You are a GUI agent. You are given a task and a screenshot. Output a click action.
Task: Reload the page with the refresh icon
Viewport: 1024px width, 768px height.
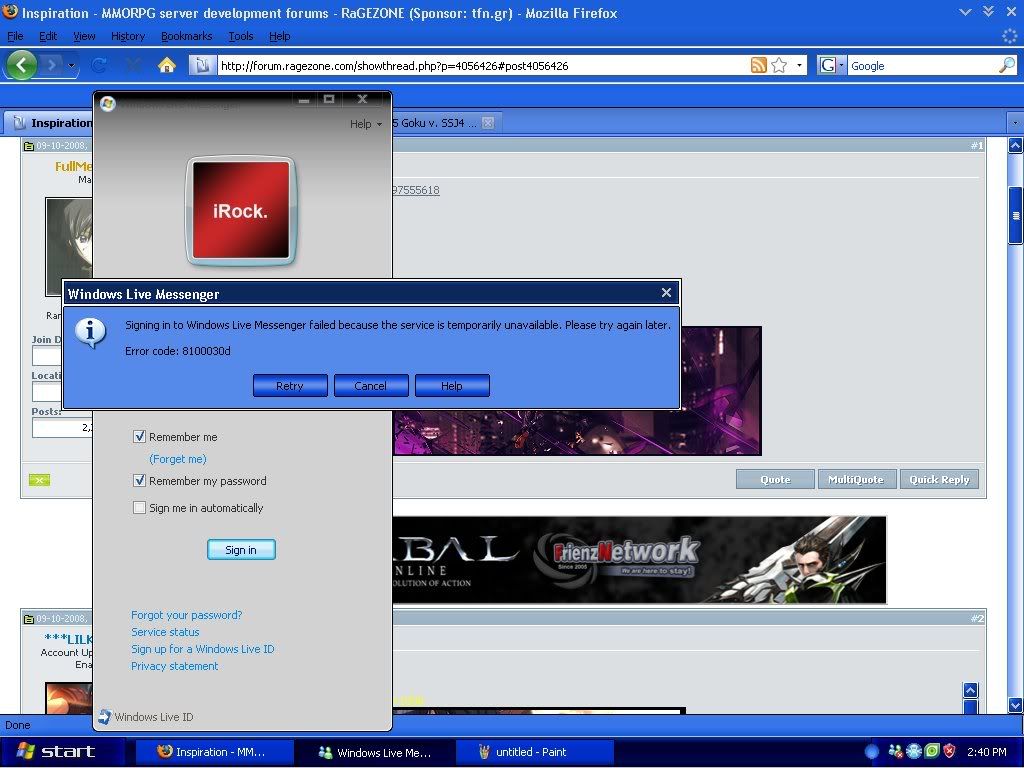[x=99, y=65]
